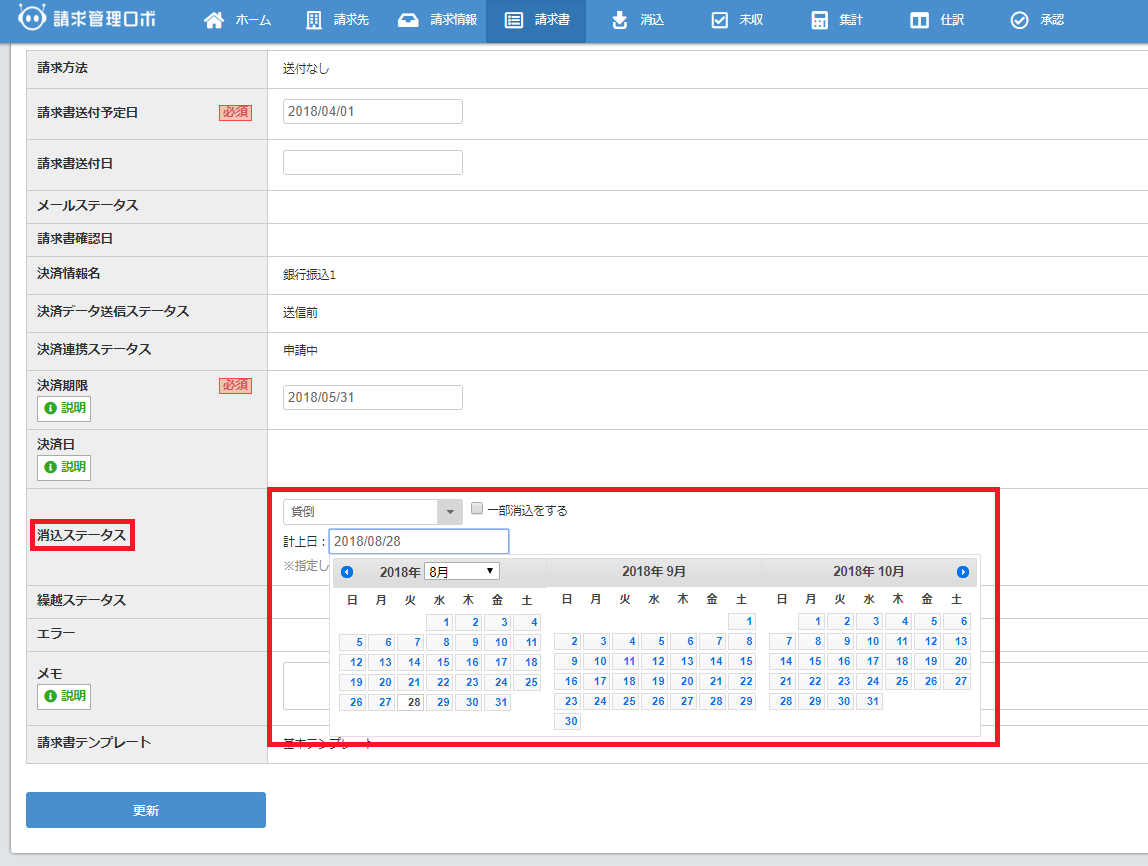Screen dimensions: 1148x866
Task: Enable the 一部消込をする checkbox
Action: [477, 509]
